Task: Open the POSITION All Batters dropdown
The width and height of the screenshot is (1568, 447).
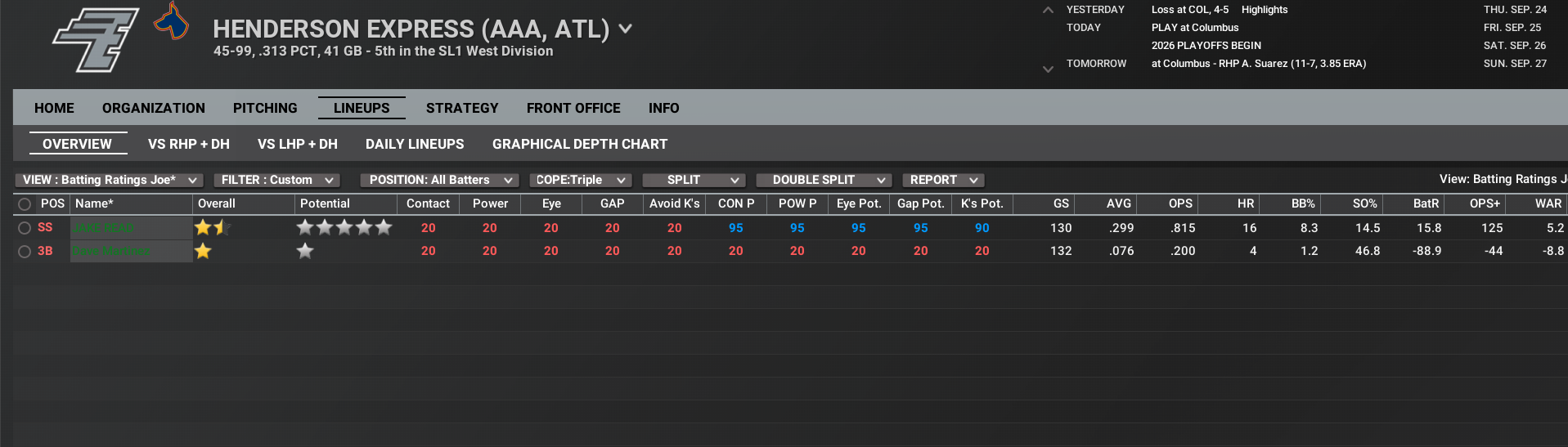Action: [x=439, y=180]
